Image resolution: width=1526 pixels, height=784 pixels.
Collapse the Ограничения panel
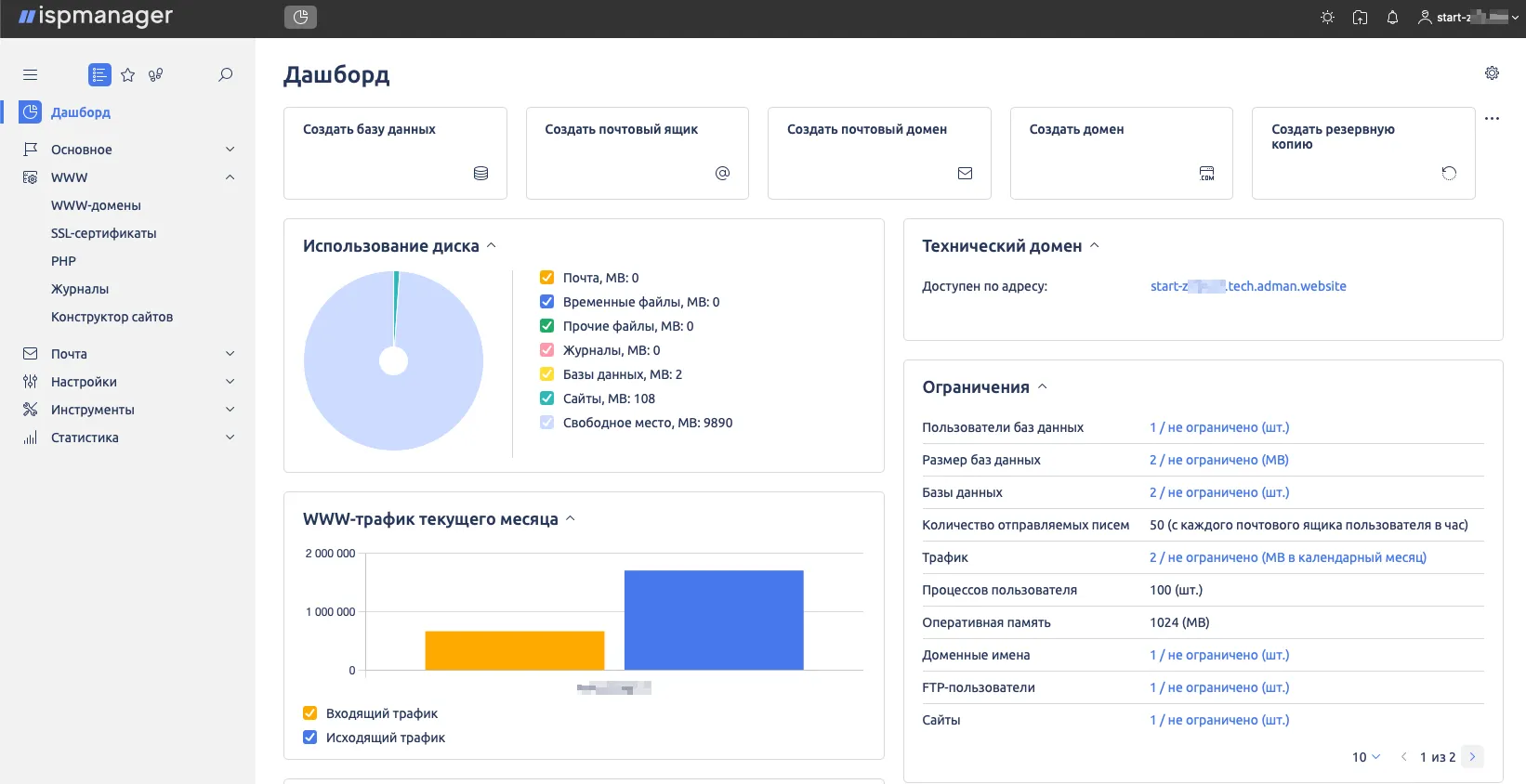(x=1043, y=387)
